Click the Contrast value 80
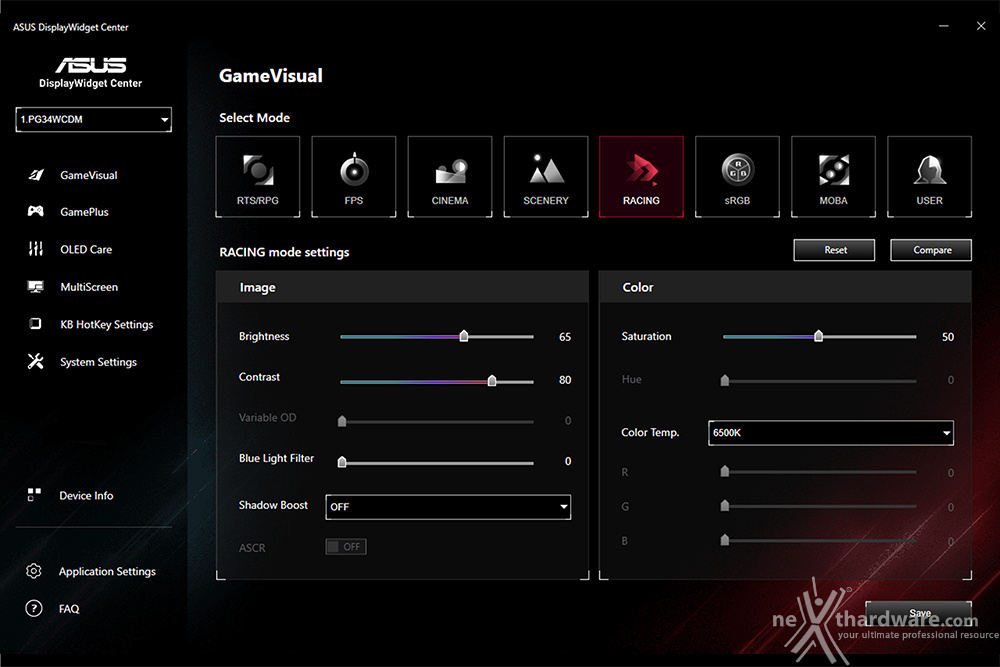 (565, 380)
